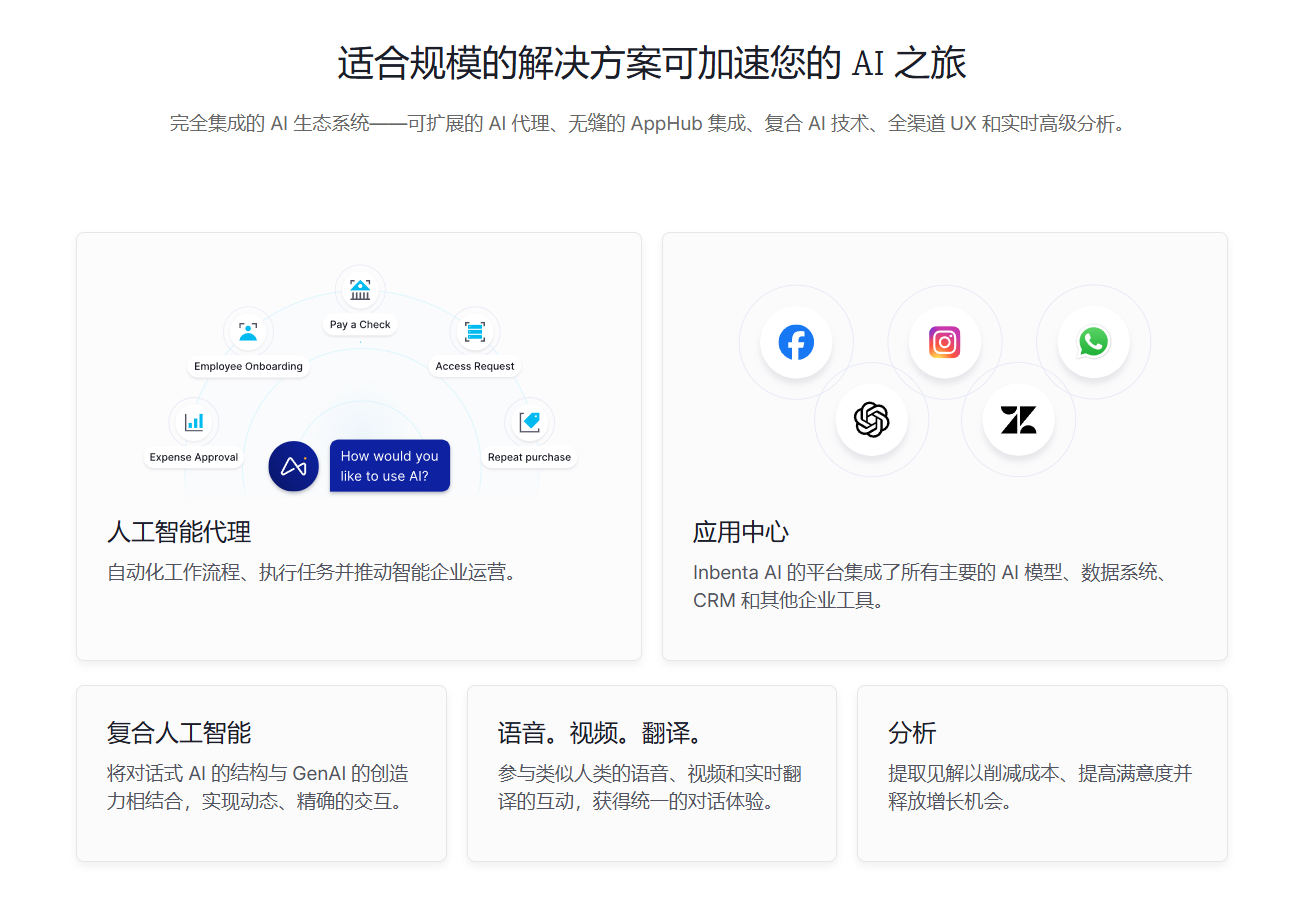The image size is (1290, 900).
Task: Click the OpenAI ChatGPT icon
Action: (871, 419)
